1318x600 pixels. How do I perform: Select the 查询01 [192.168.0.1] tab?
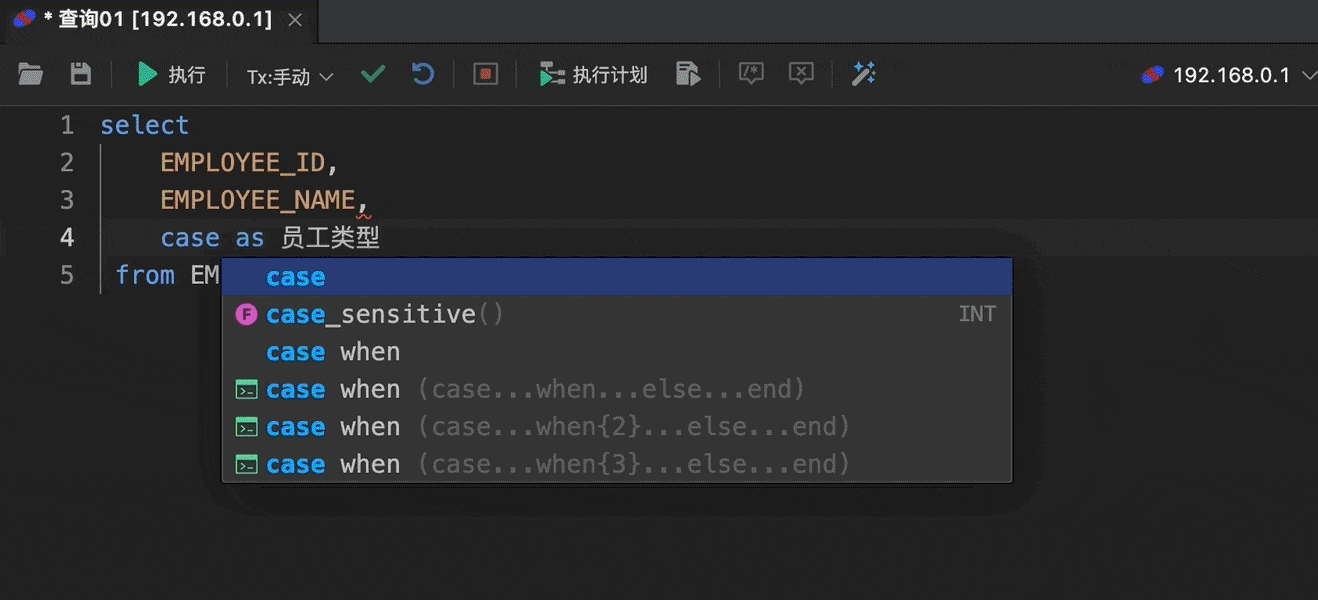[x=148, y=19]
